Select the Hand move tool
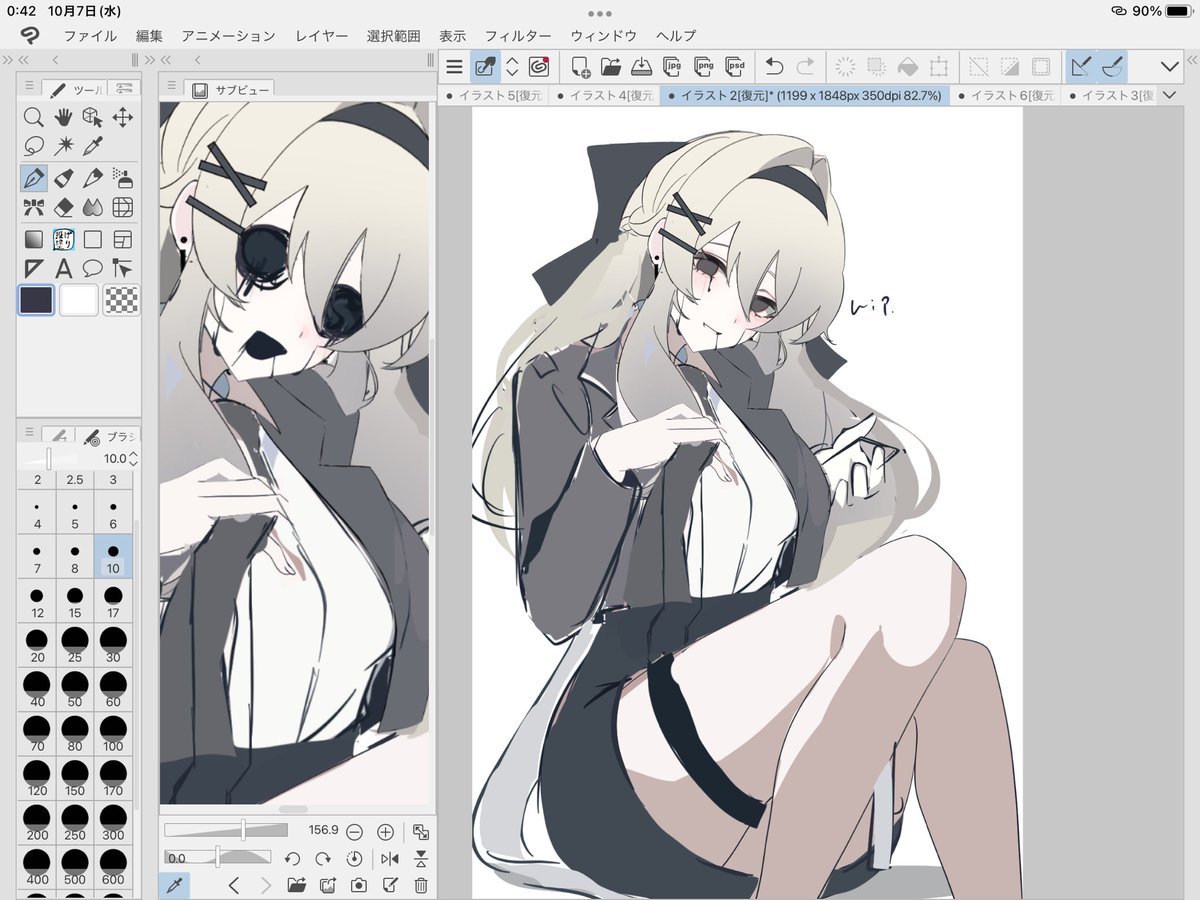The height and width of the screenshot is (900, 1200). click(x=63, y=117)
